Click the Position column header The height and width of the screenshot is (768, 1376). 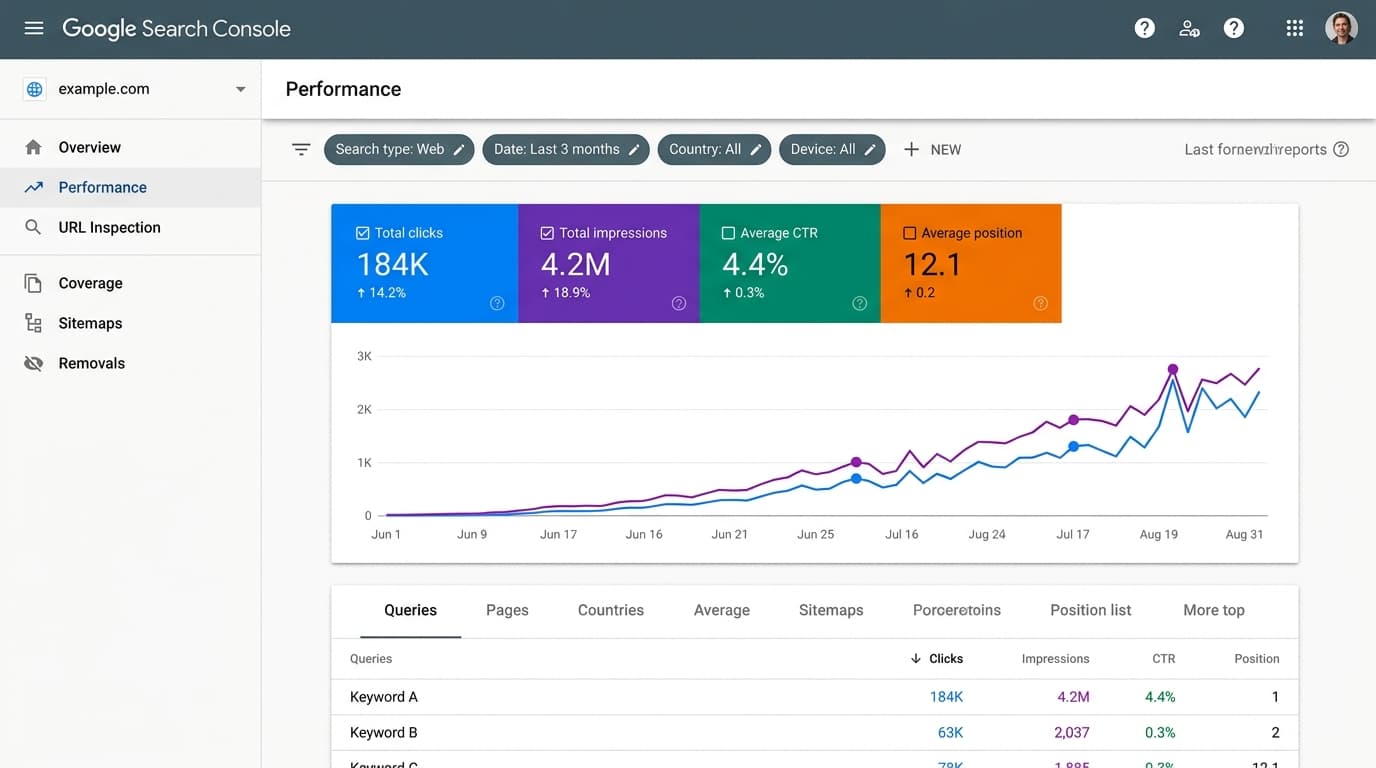pos(1257,658)
